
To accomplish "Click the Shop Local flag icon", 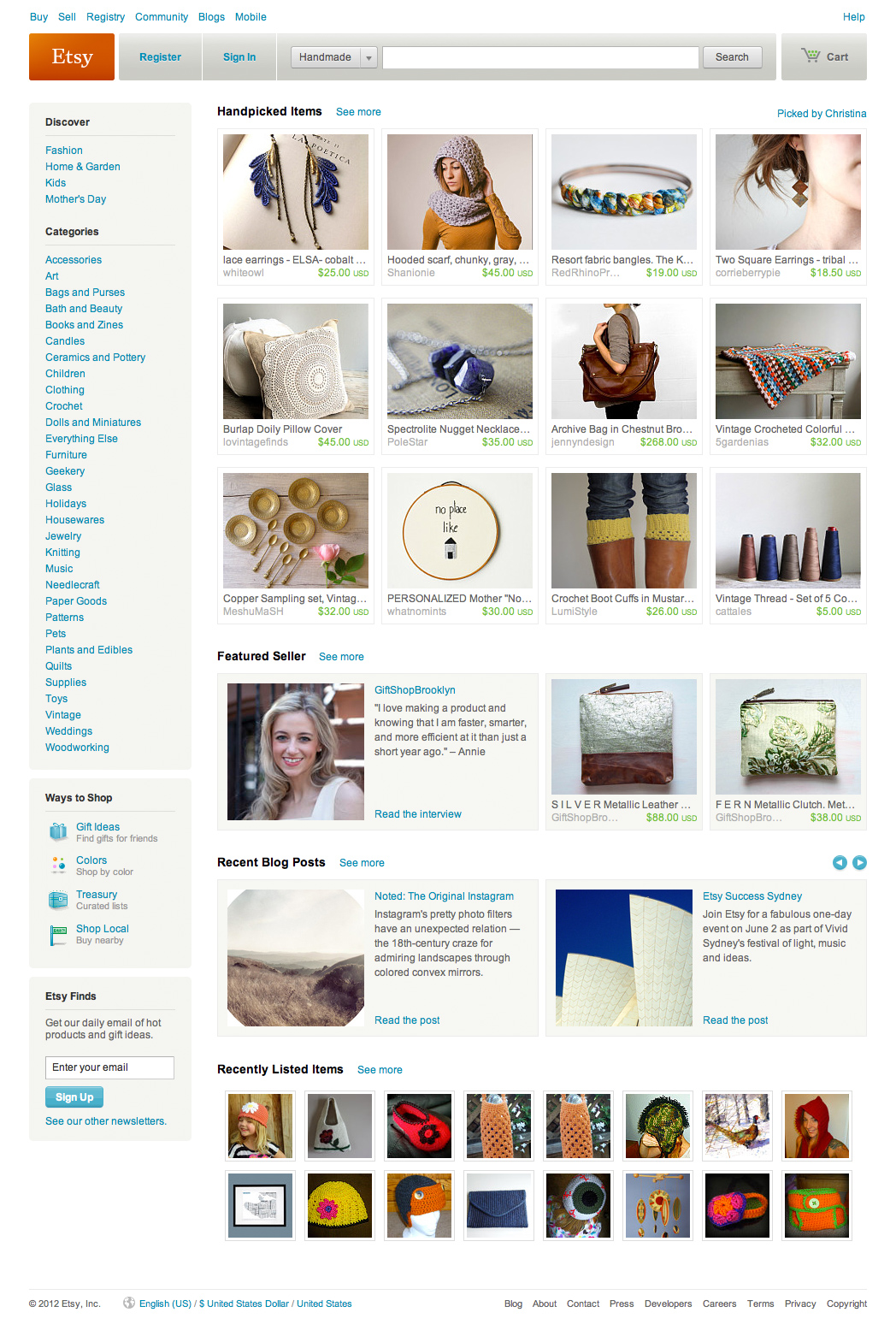I will pyautogui.click(x=58, y=935).
